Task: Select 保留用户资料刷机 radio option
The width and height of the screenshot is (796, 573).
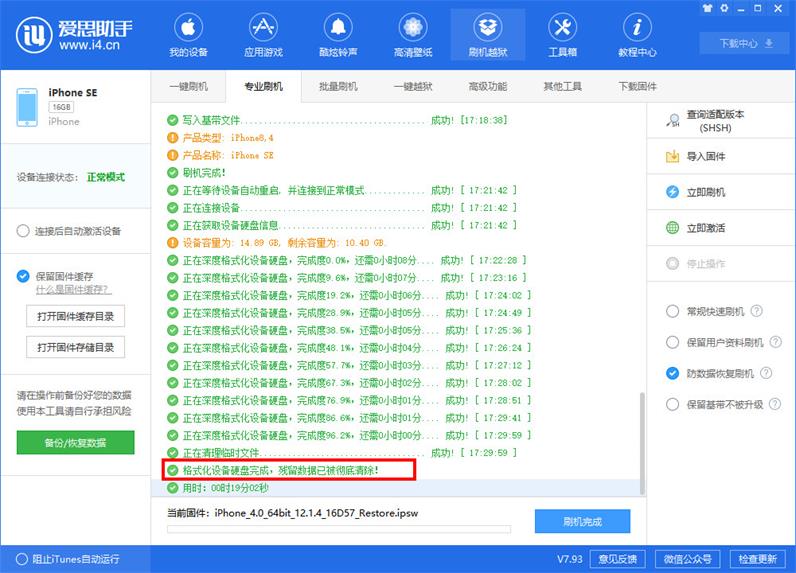Action: (672, 342)
